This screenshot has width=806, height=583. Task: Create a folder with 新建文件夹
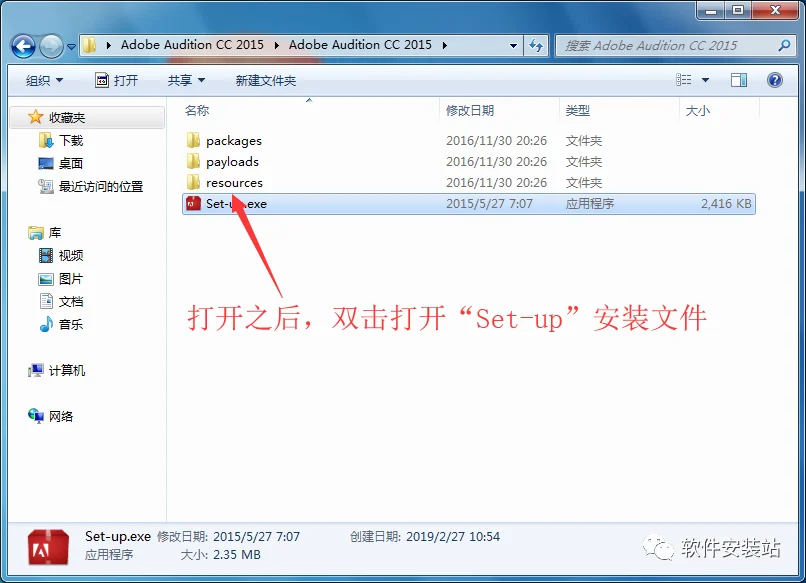point(266,81)
